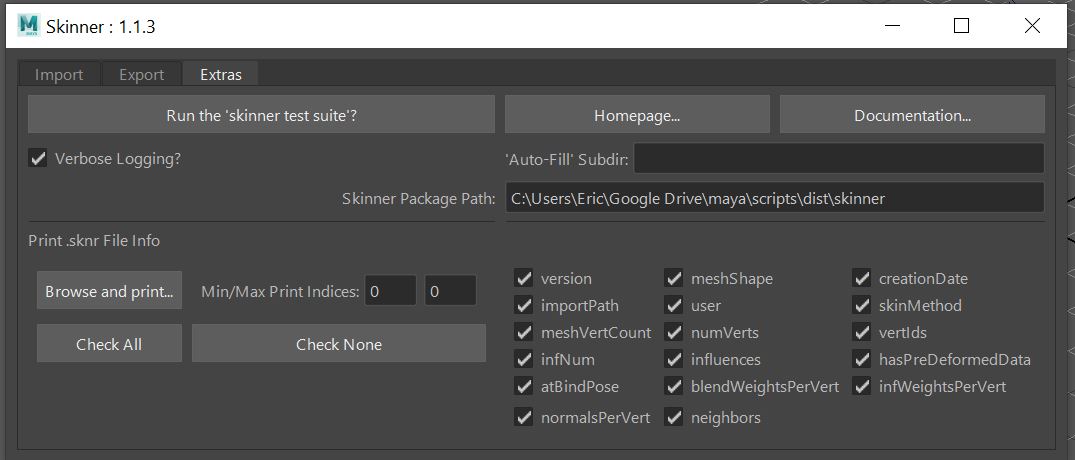The image size is (1075, 460).
Task: Open the Documentation... button
Action: [912, 114]
